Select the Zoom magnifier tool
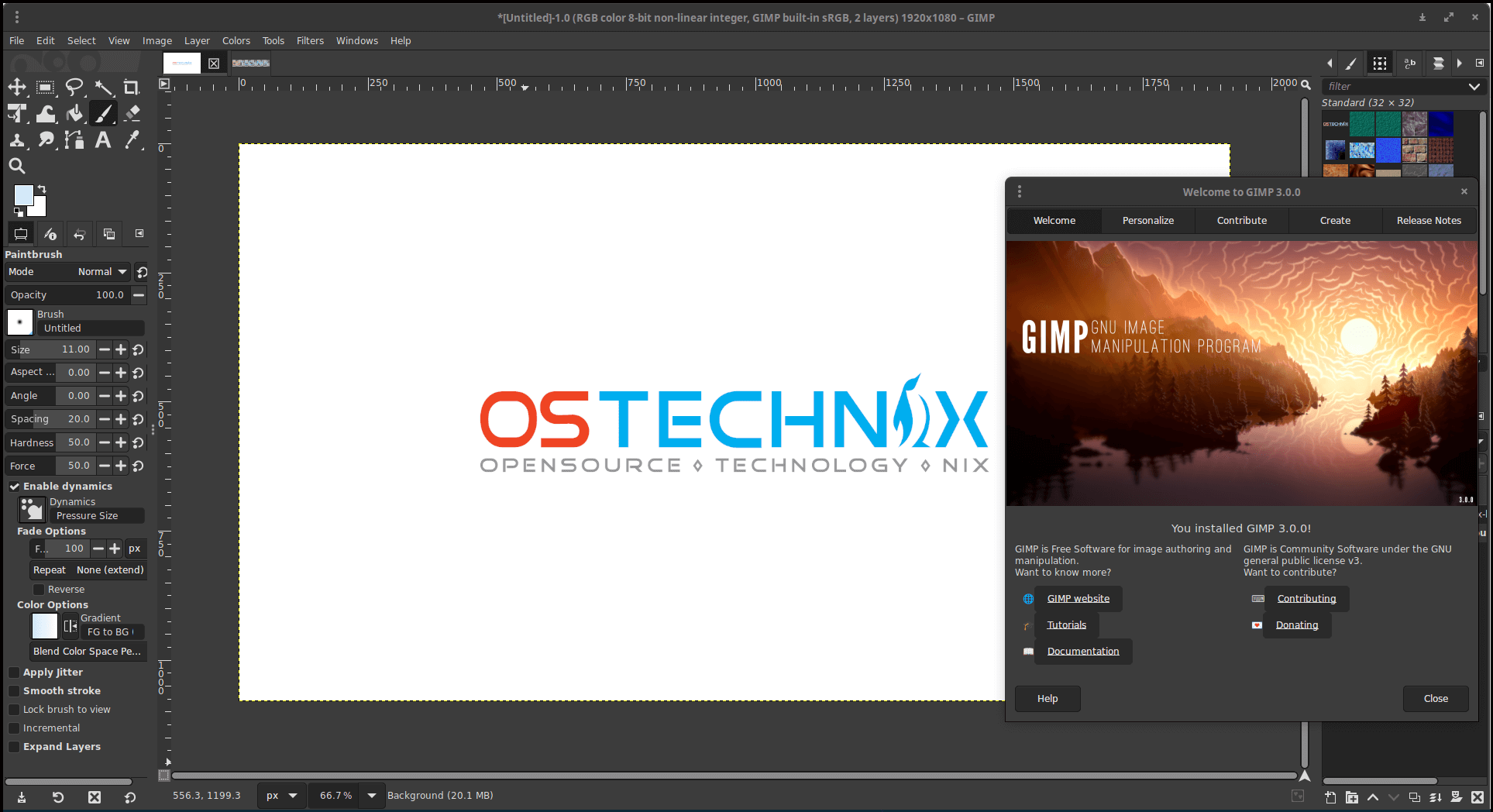 tap(17, 166)
